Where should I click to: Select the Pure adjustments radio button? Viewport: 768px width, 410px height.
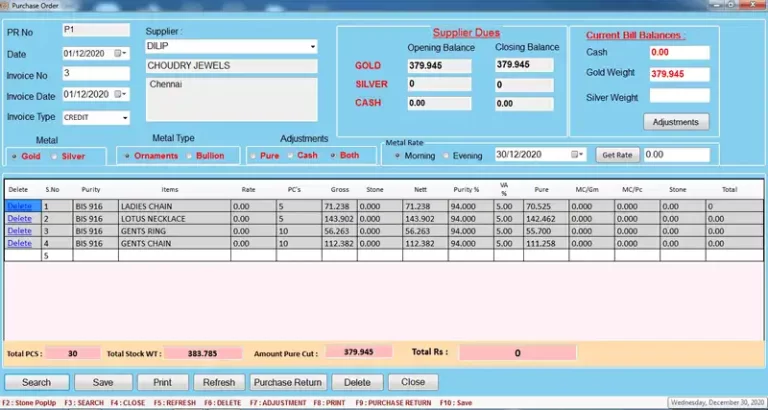pos(253,156)
